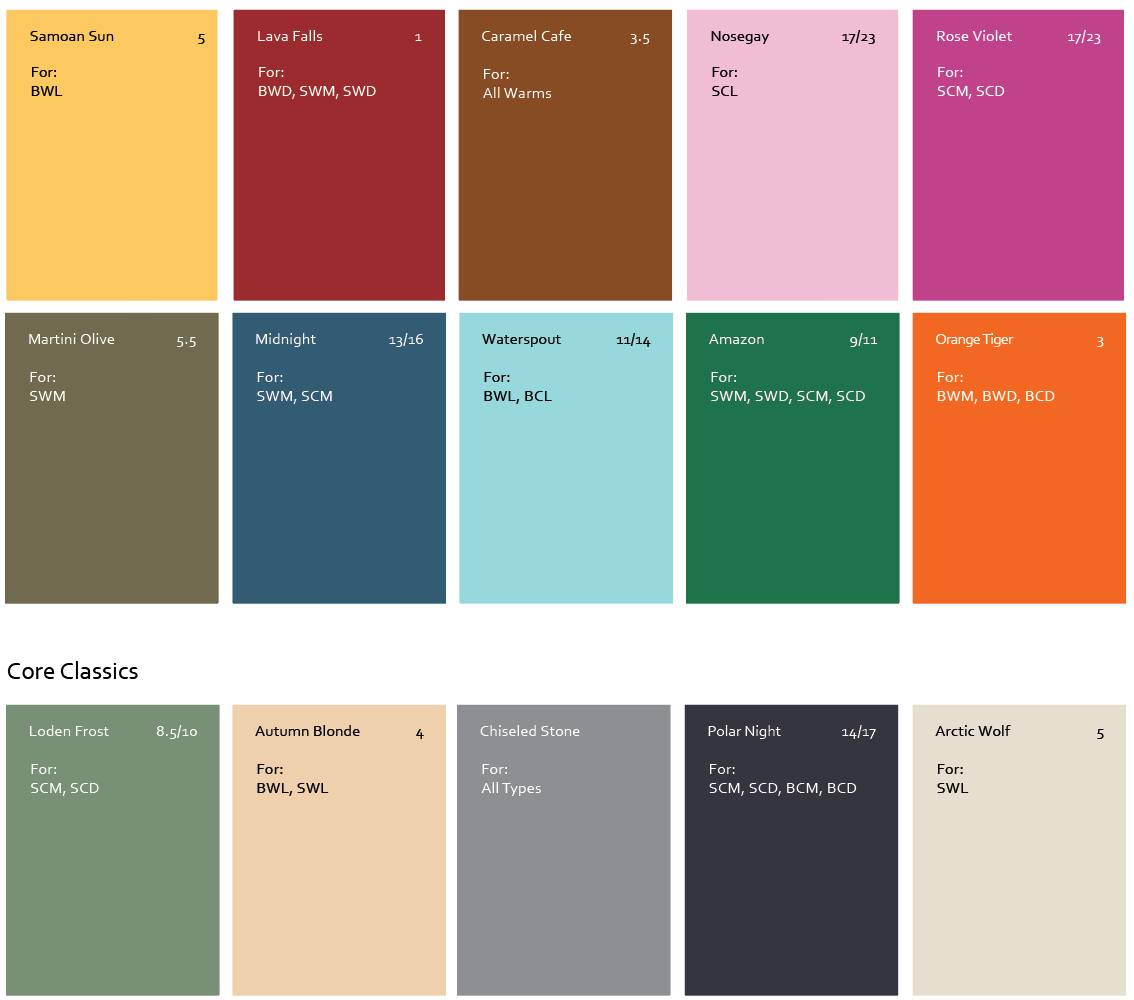The height and width of the screenshot is (1000, 1134).
Task: Click the 'Amazon' name label
Action: coord(736,339)
